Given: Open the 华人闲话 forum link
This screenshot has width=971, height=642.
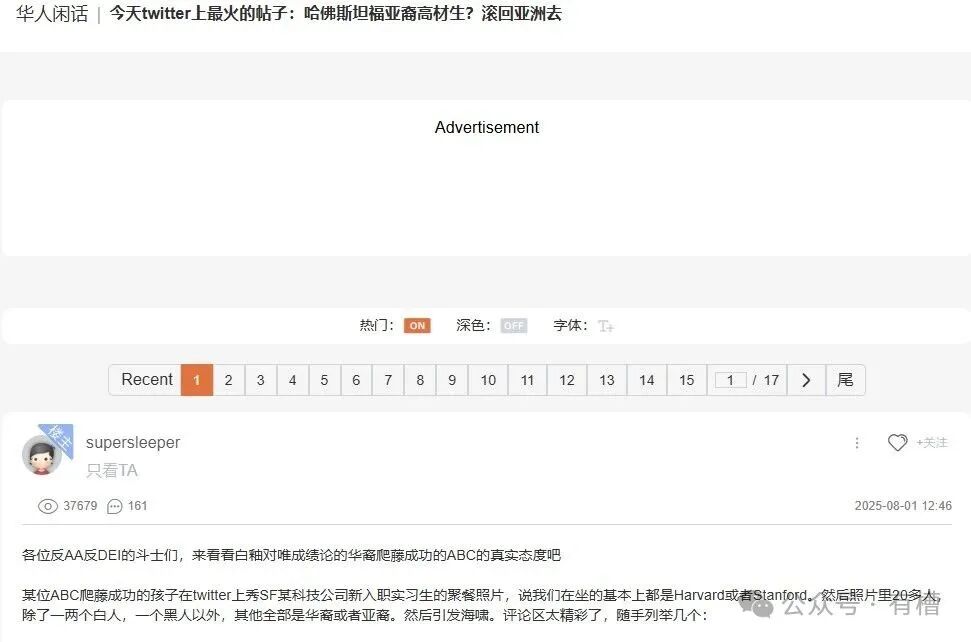Looking at the screenshot, I should click(x=52, y=14).
